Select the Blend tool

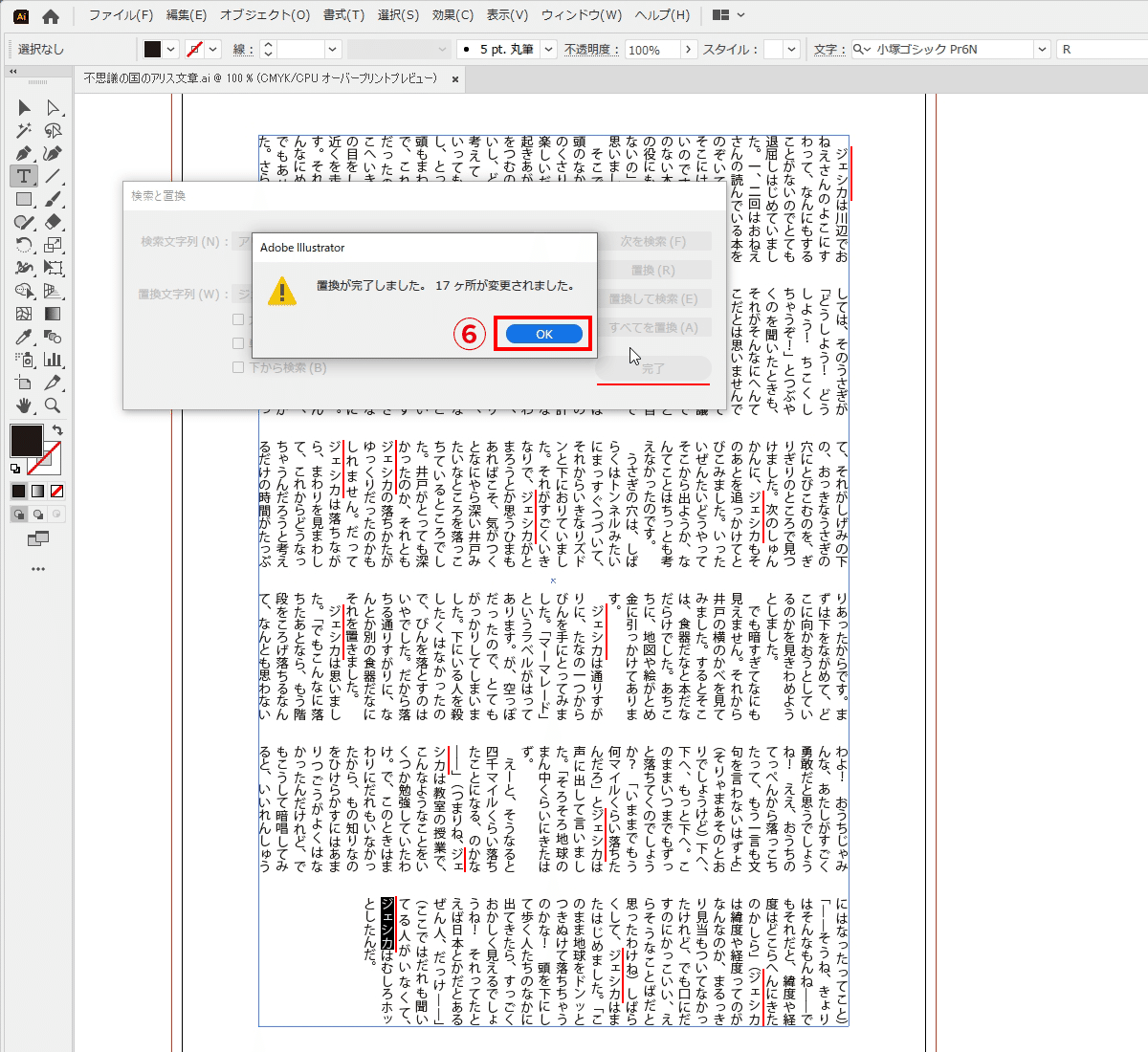click(53, 337)
